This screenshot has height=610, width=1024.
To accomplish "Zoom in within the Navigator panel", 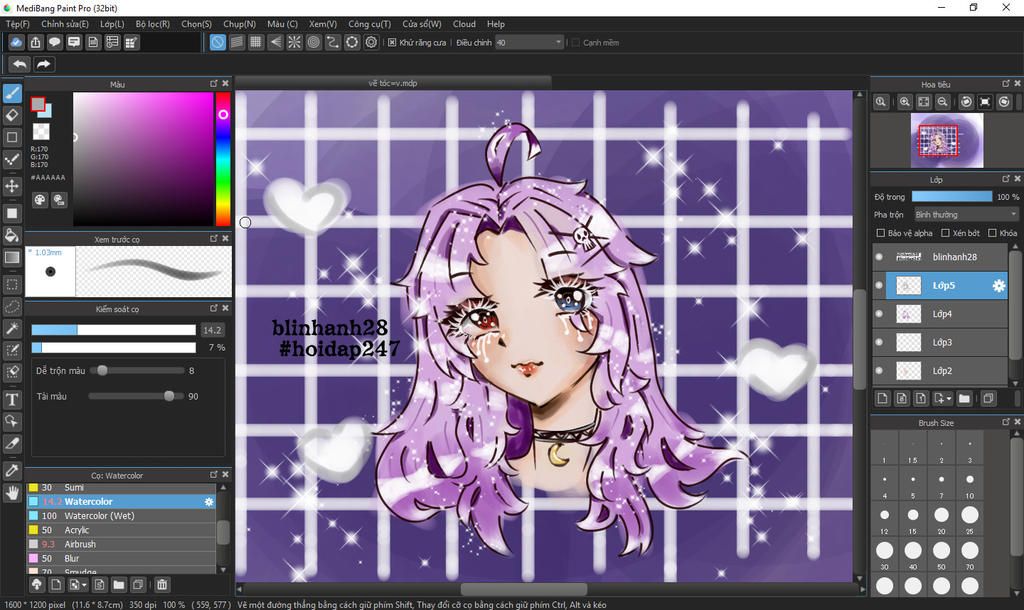I will coord(904,102).
